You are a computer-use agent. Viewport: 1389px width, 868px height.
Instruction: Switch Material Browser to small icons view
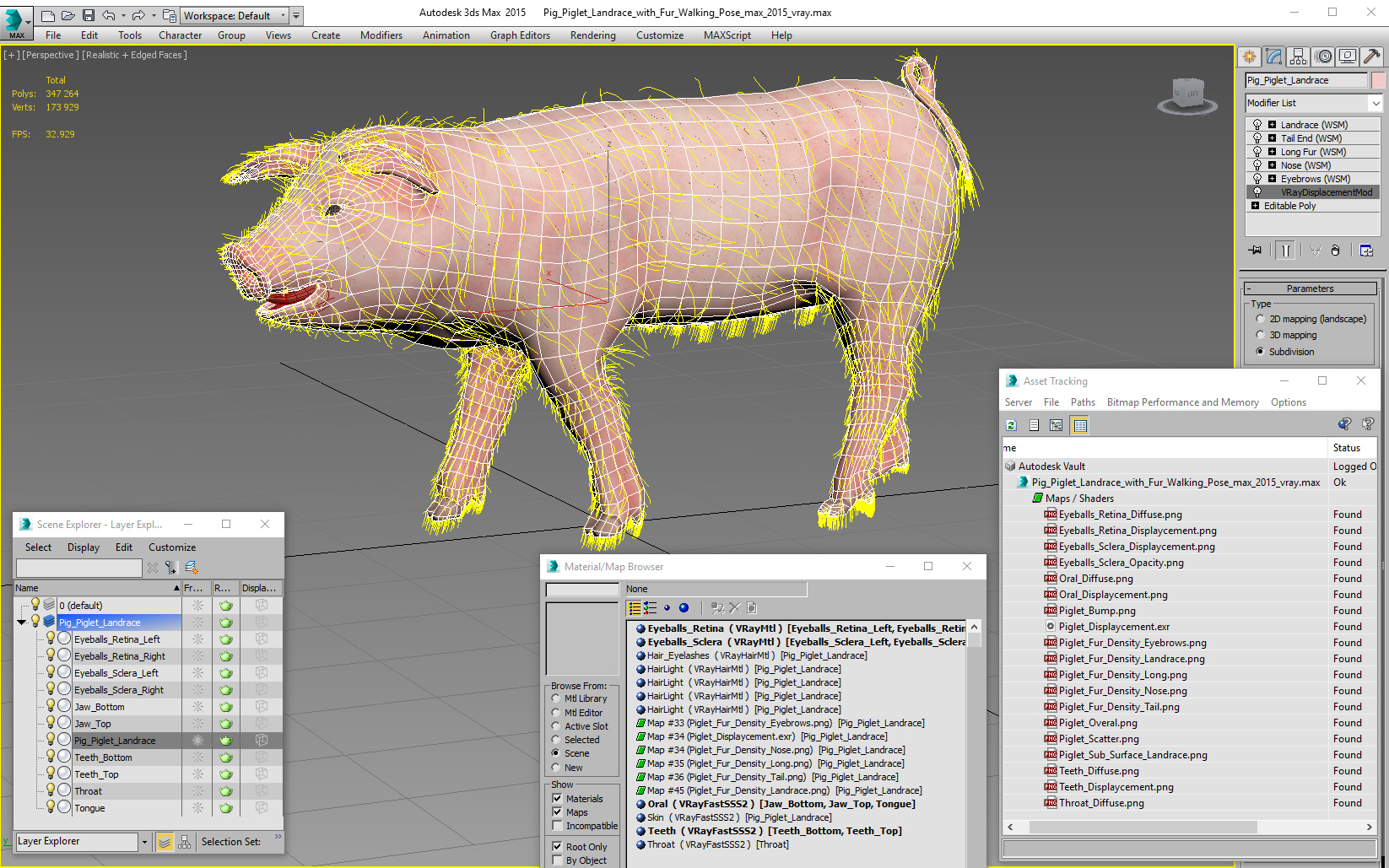[667, 607]
